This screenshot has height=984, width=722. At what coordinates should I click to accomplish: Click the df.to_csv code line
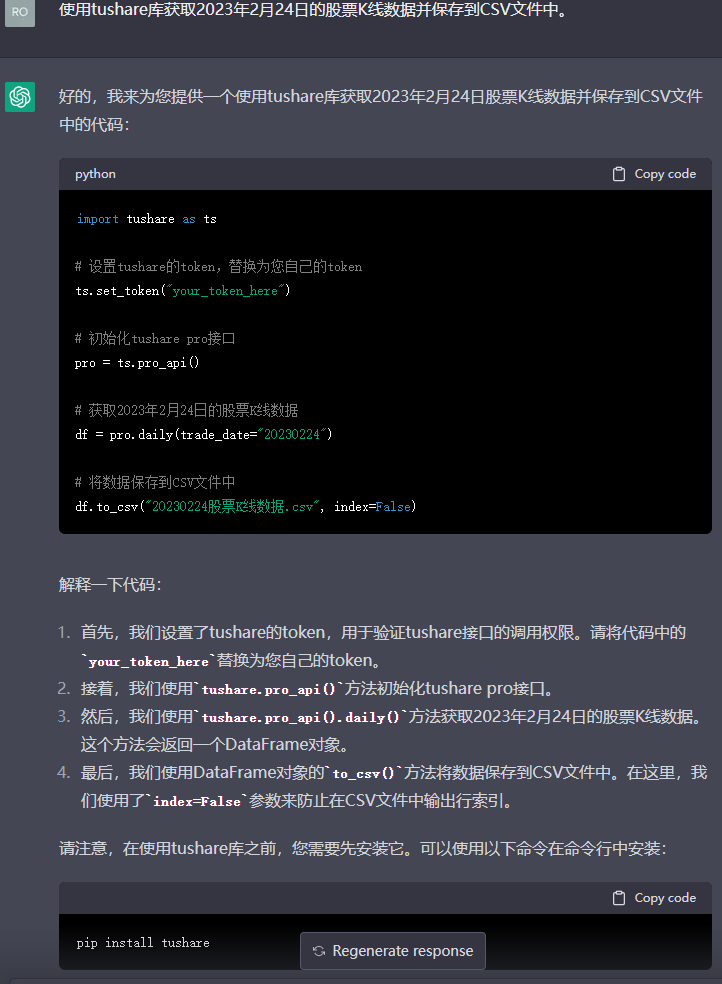[x=246, y=506]
